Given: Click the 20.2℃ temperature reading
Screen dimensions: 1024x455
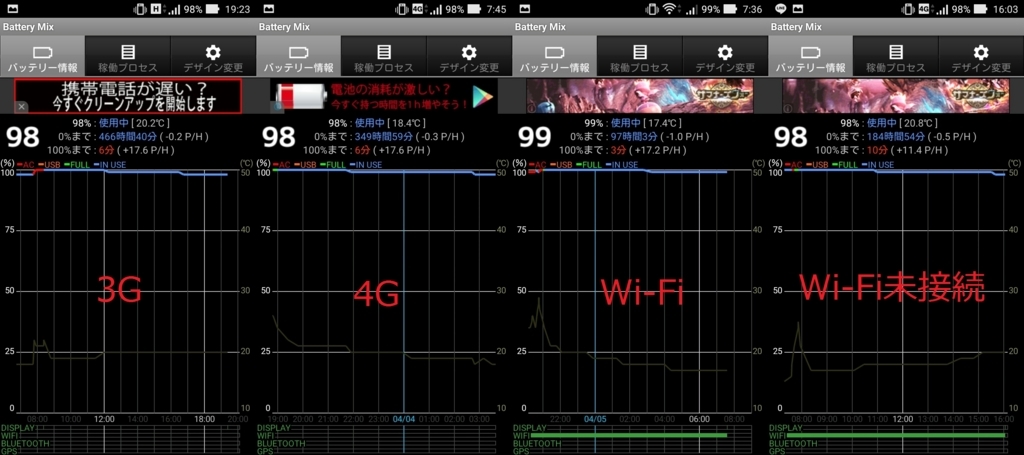Looking at the screenshot, I should click(150, 123).
